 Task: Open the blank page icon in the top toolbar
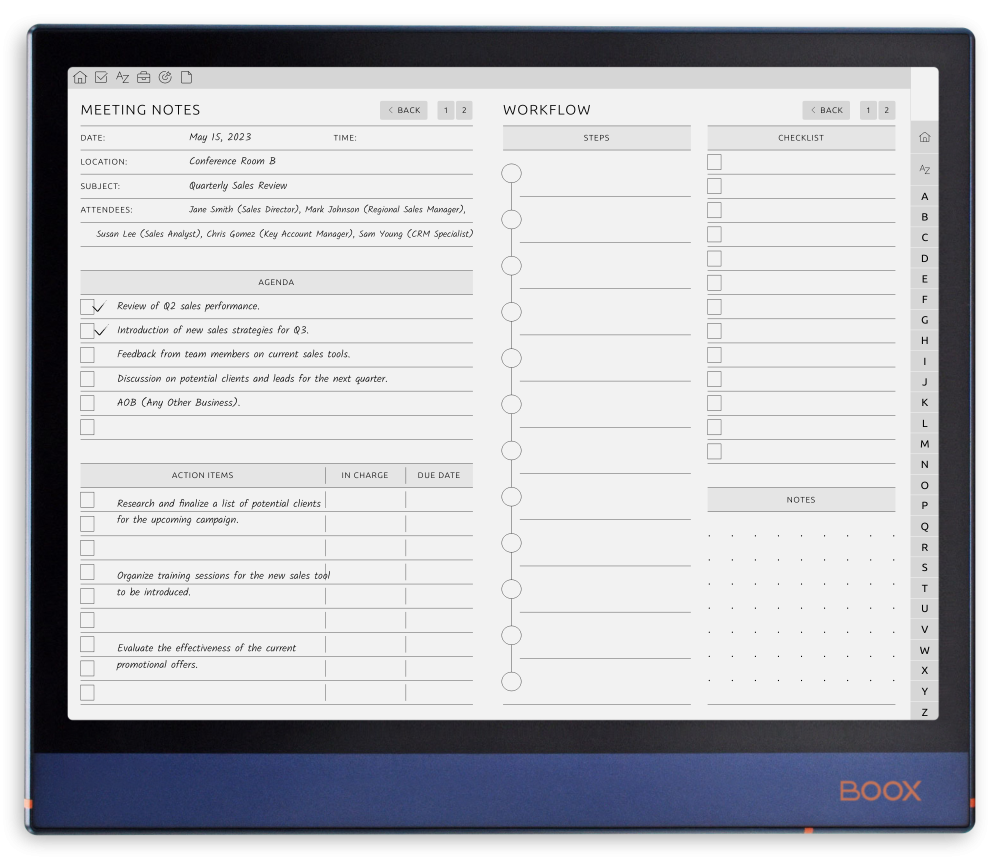[186, 77]
